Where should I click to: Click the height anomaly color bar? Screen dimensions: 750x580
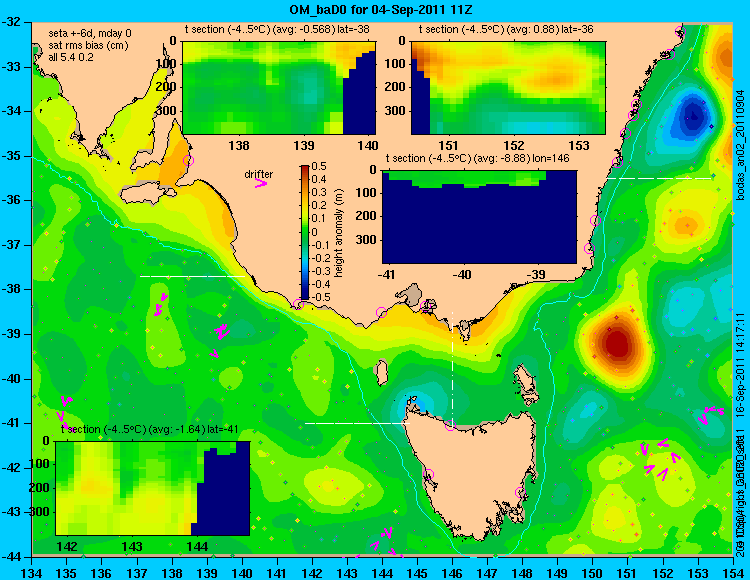[305, 232]
